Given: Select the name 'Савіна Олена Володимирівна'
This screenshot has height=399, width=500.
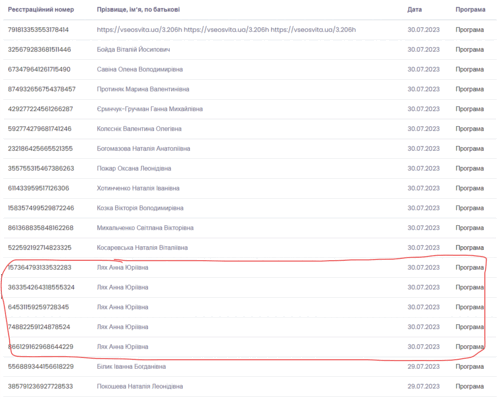Looking at the screenshot, I should tap(140, 69).
